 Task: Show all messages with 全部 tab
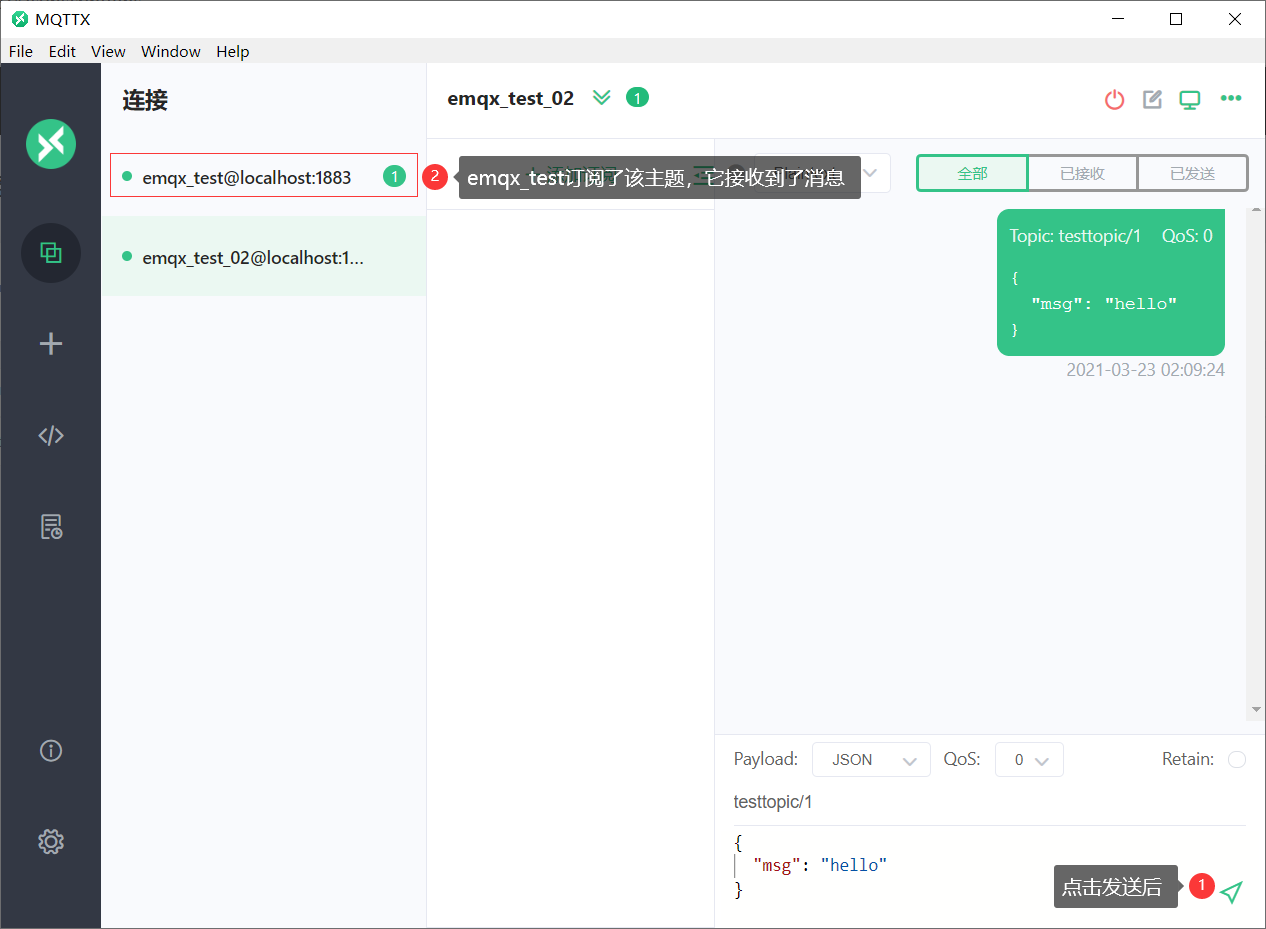(972, 173)
